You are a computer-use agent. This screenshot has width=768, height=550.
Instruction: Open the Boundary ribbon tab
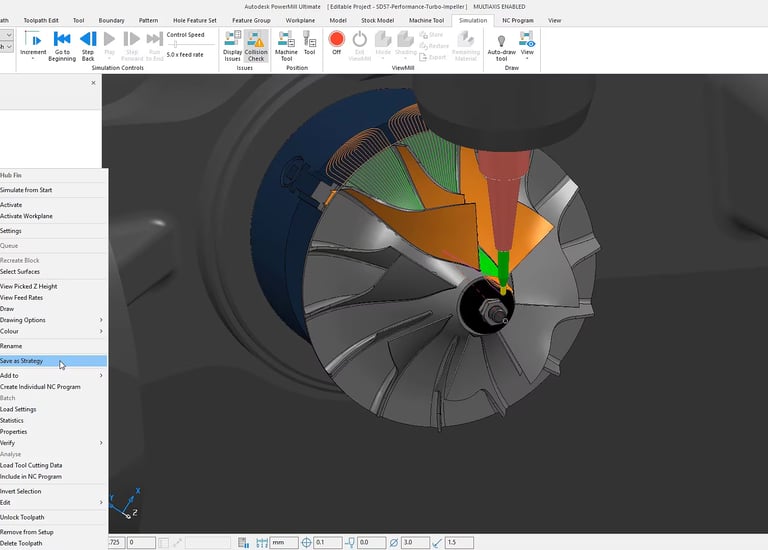click(x=111, y=21)
